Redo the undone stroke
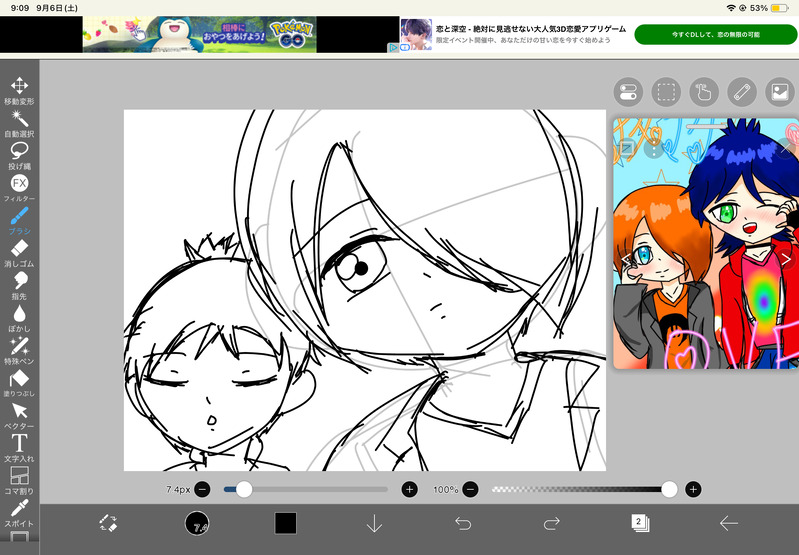The height and width of the screenshot is (555, 799). [552, 523]
